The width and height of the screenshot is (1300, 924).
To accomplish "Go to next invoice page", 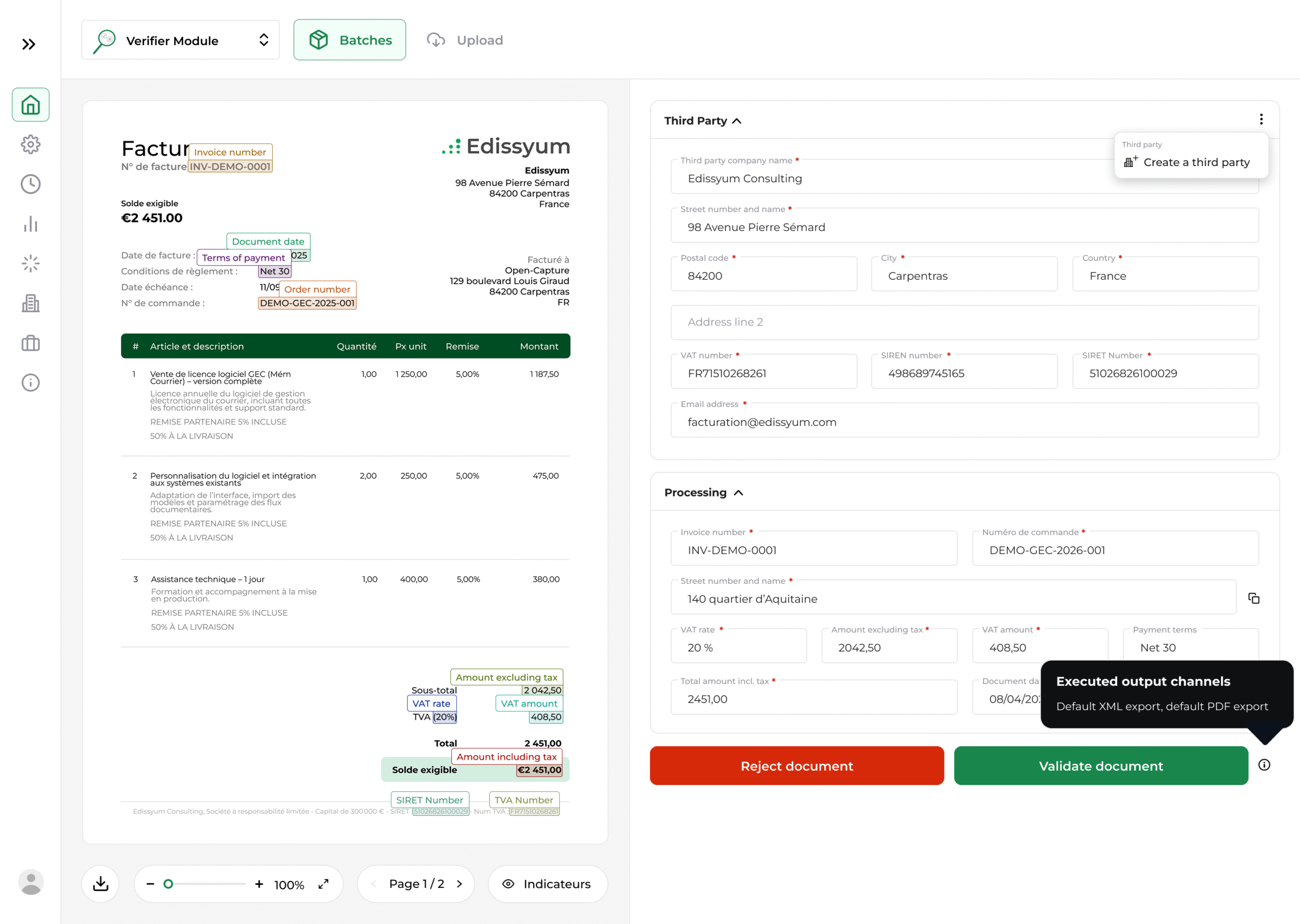I will [459, 883].
